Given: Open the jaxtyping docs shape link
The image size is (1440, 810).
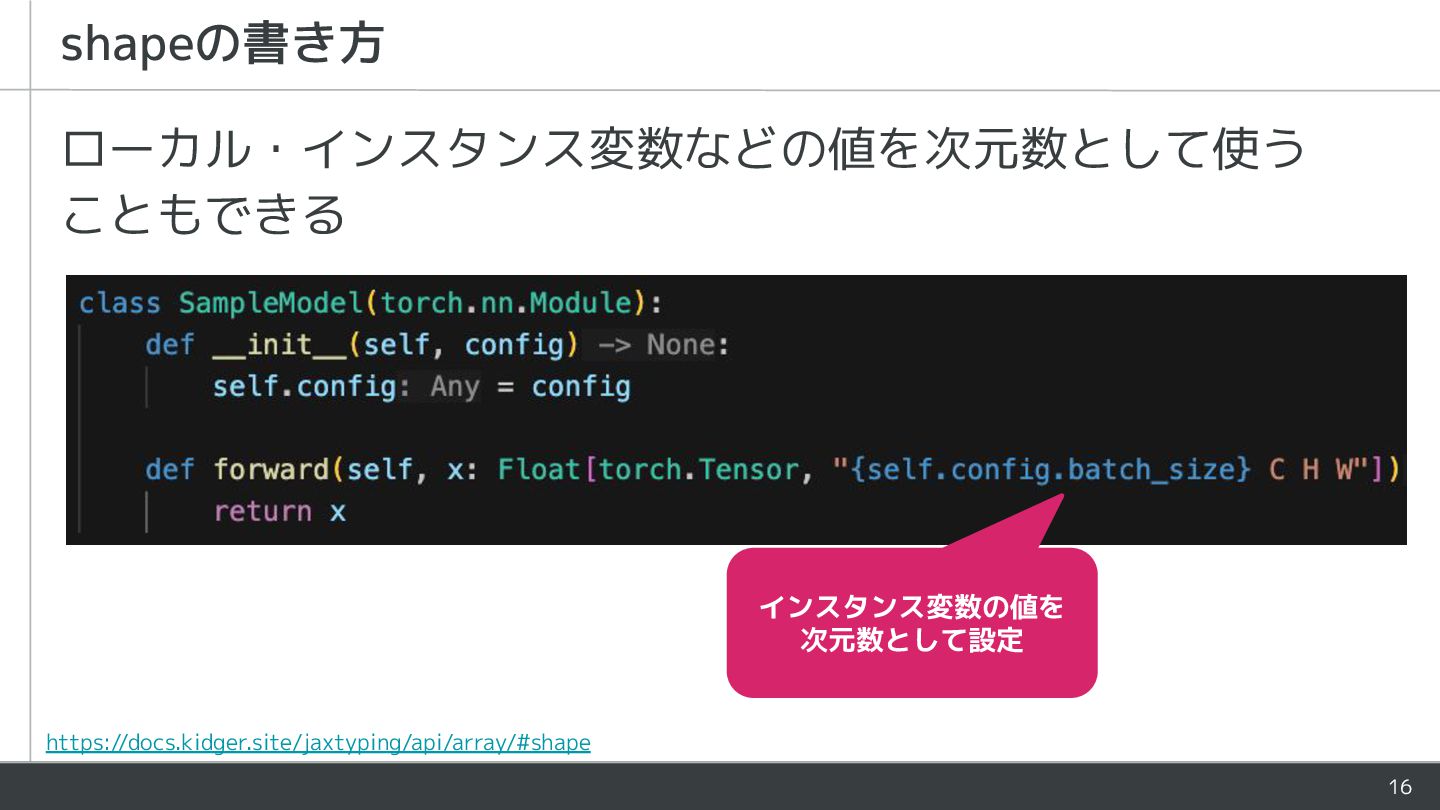Looking at the screenshot, I should point(318,743).
